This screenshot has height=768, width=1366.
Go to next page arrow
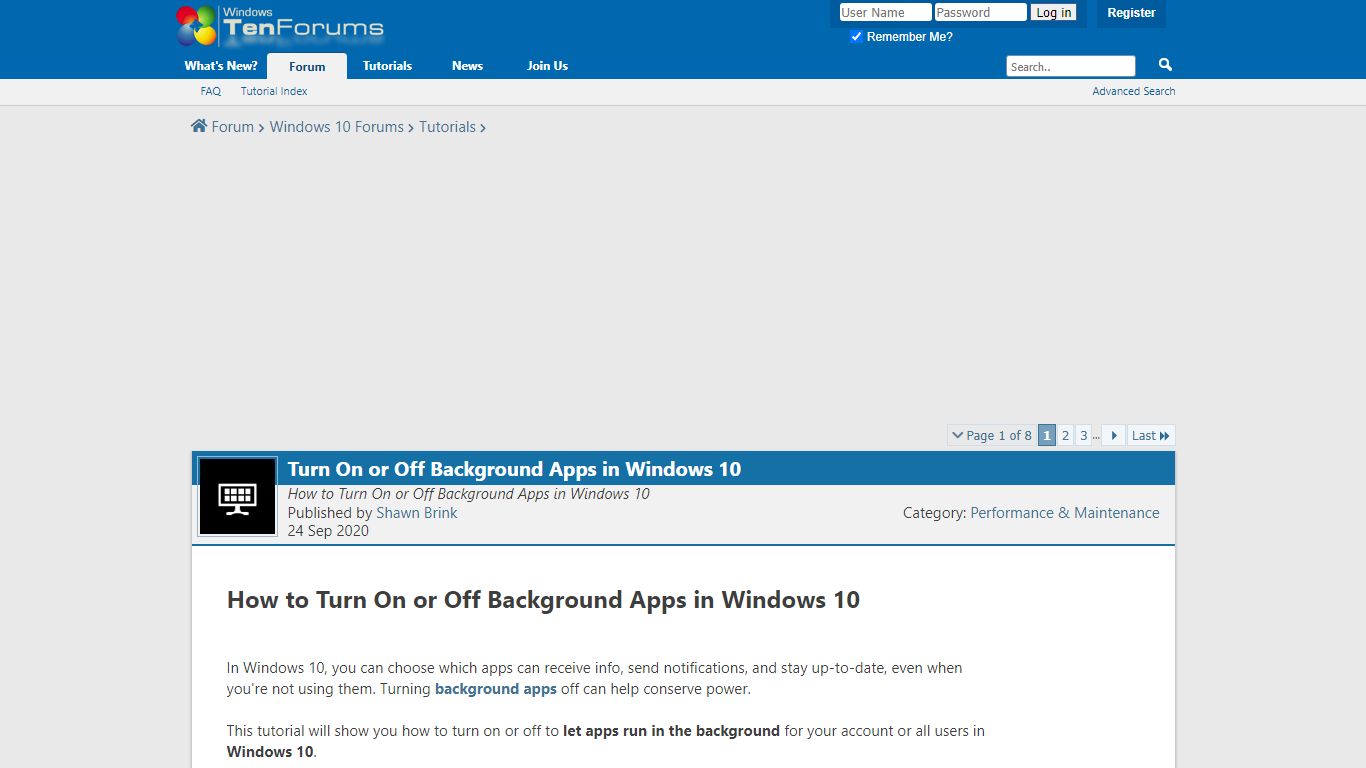coord(1113,435)
